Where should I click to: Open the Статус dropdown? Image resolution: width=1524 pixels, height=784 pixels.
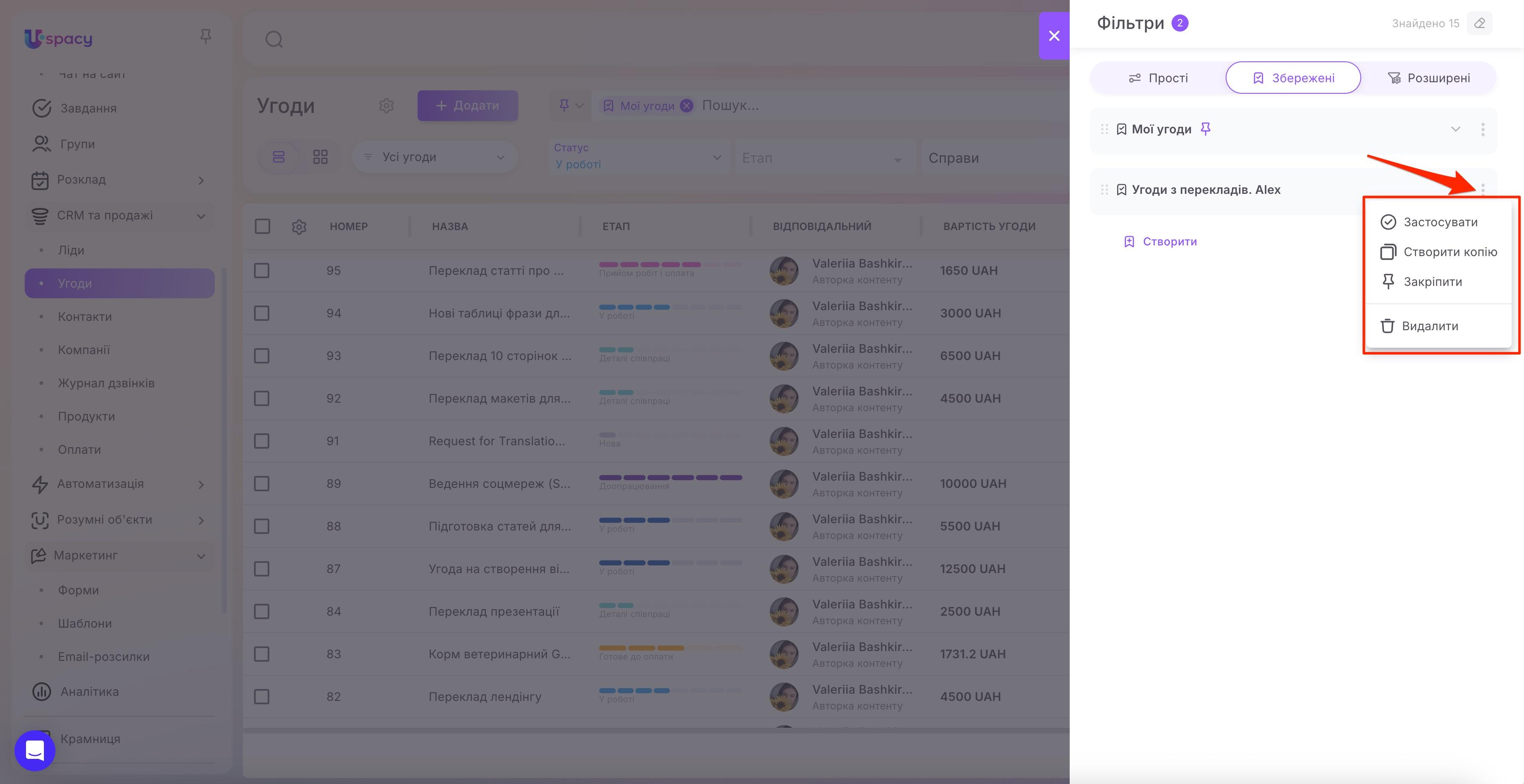point(639,157)
